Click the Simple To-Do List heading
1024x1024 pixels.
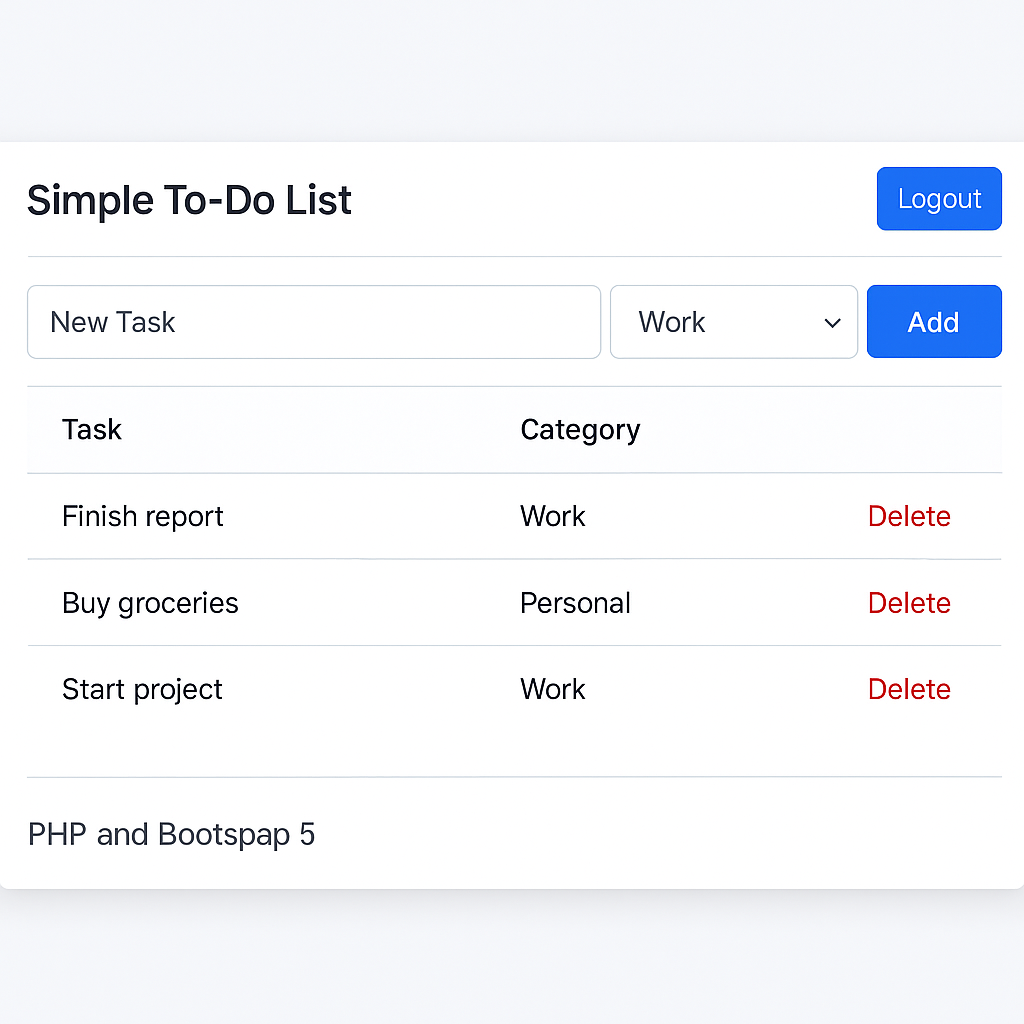[x=189, y=200]
